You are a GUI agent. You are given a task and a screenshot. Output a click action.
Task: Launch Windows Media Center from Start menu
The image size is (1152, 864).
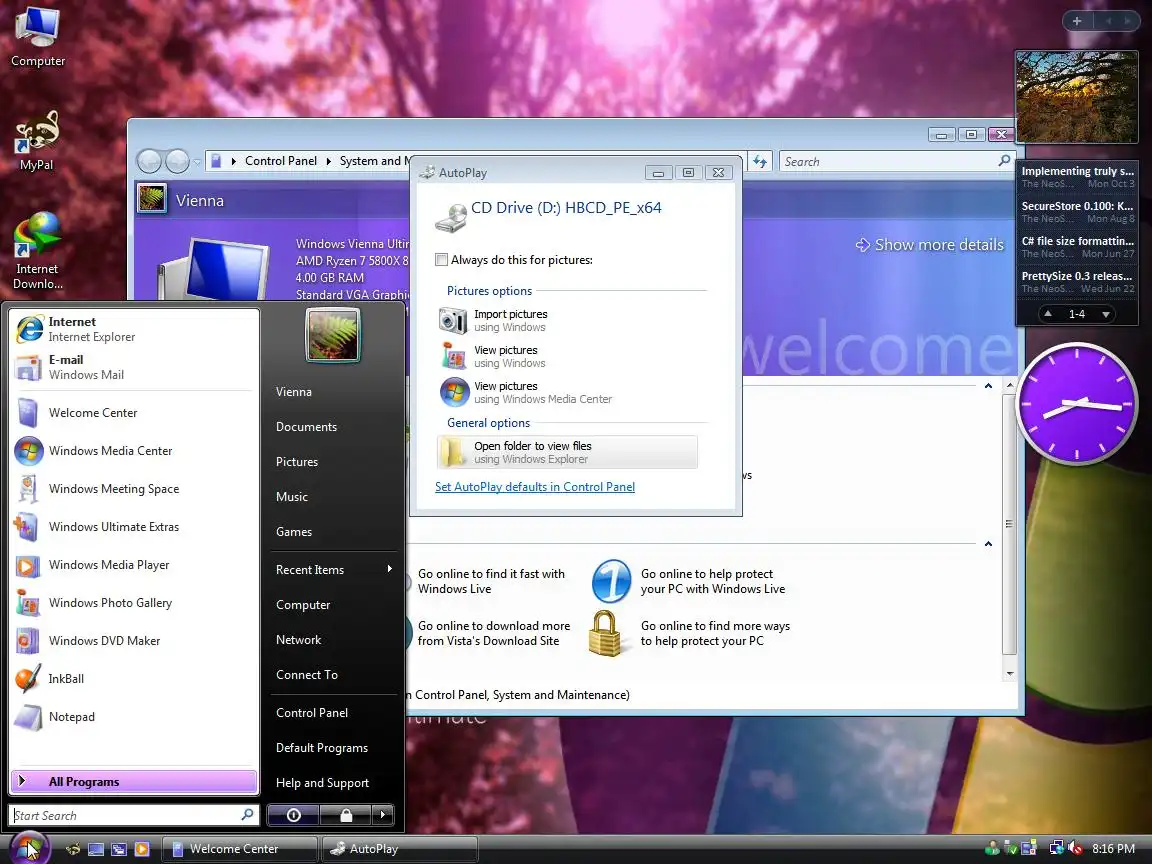tap(134, 451)
